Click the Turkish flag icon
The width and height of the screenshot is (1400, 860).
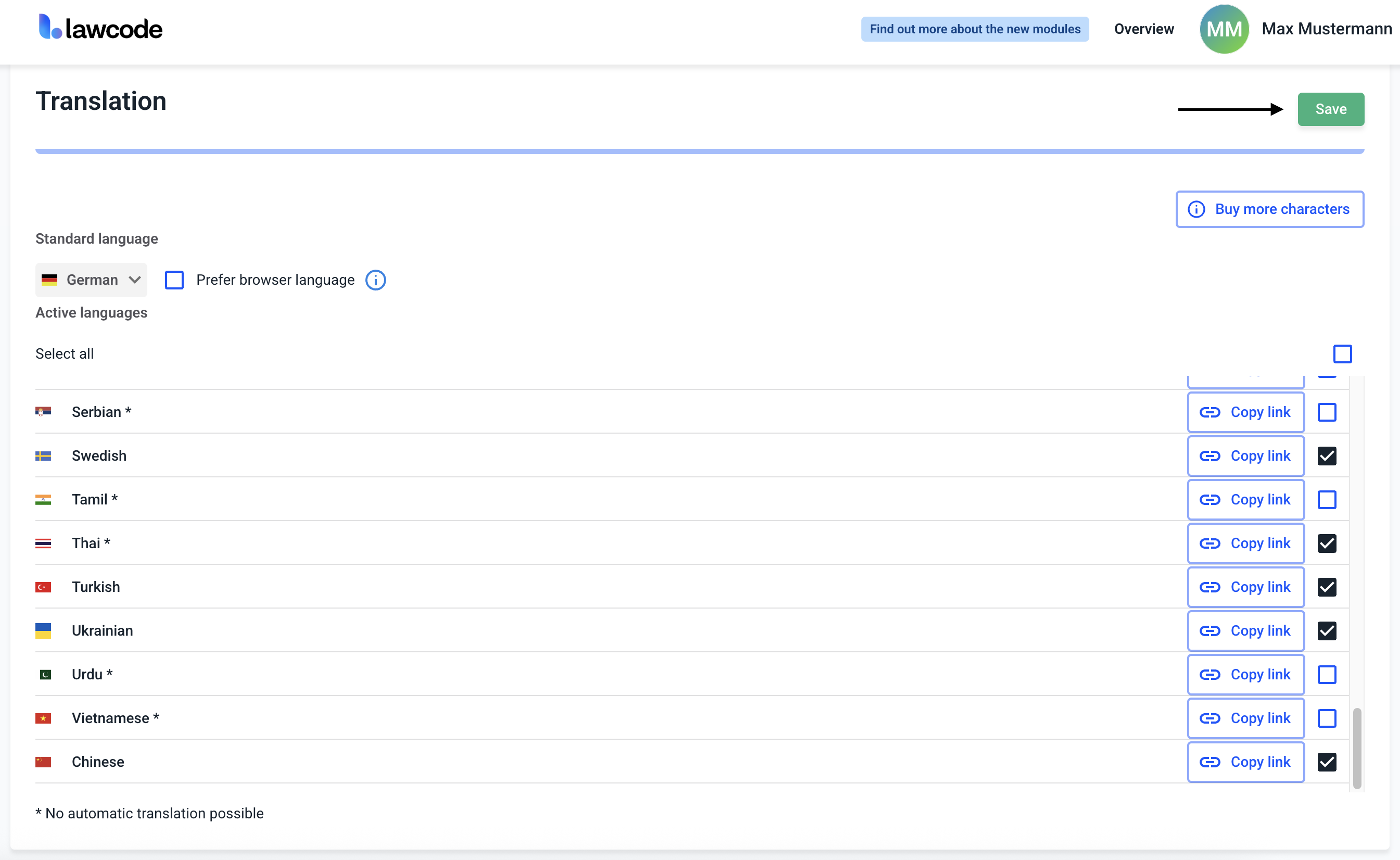[x=43, y=587]
